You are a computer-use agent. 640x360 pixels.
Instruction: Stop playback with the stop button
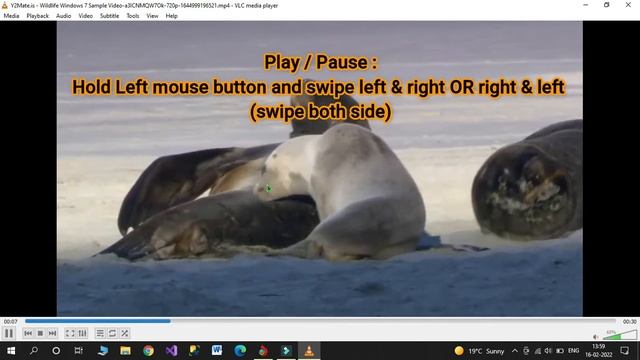coord(40,333)
